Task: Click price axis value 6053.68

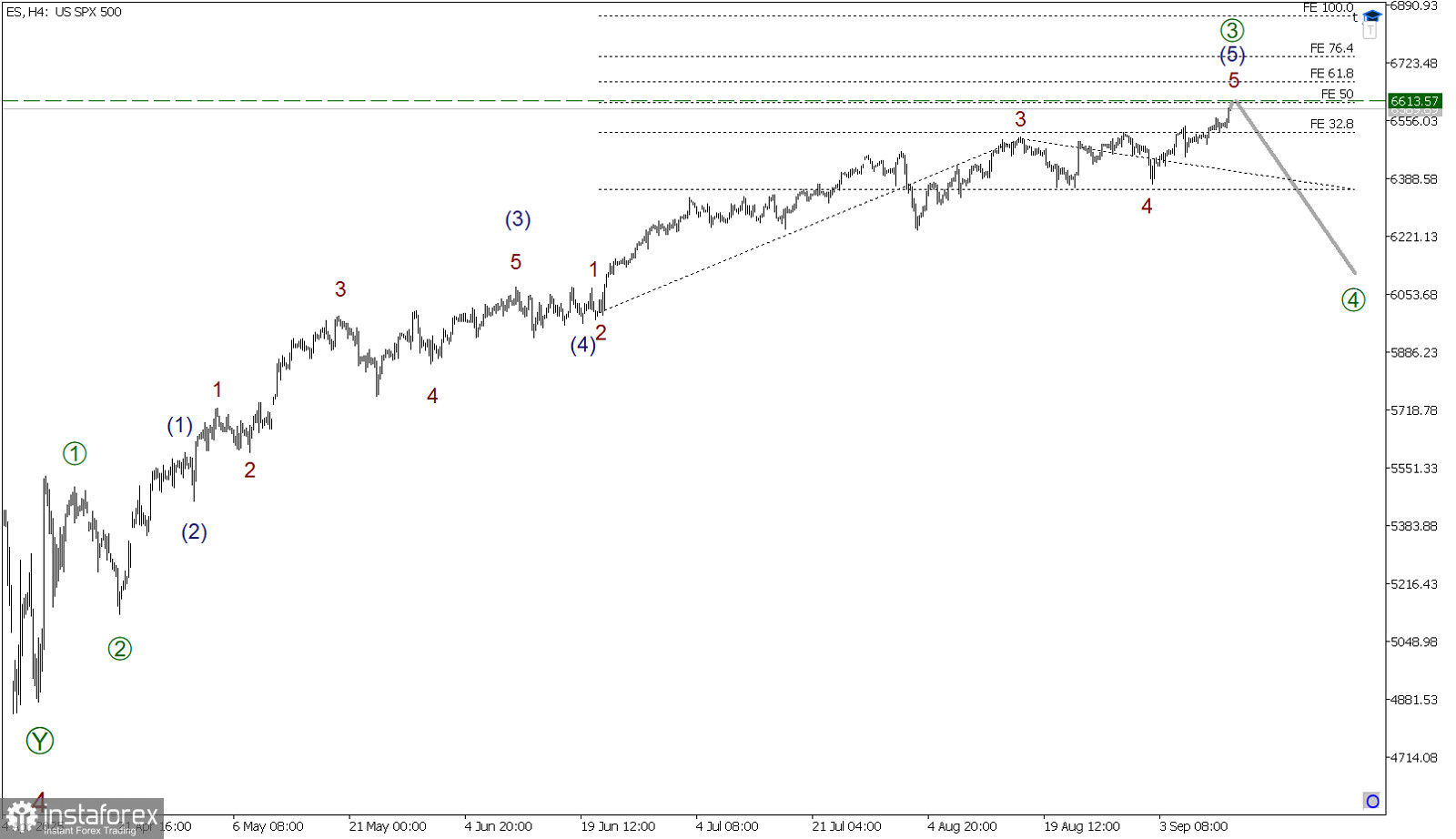Action: pyautogui.click(x=1413, y=295)
